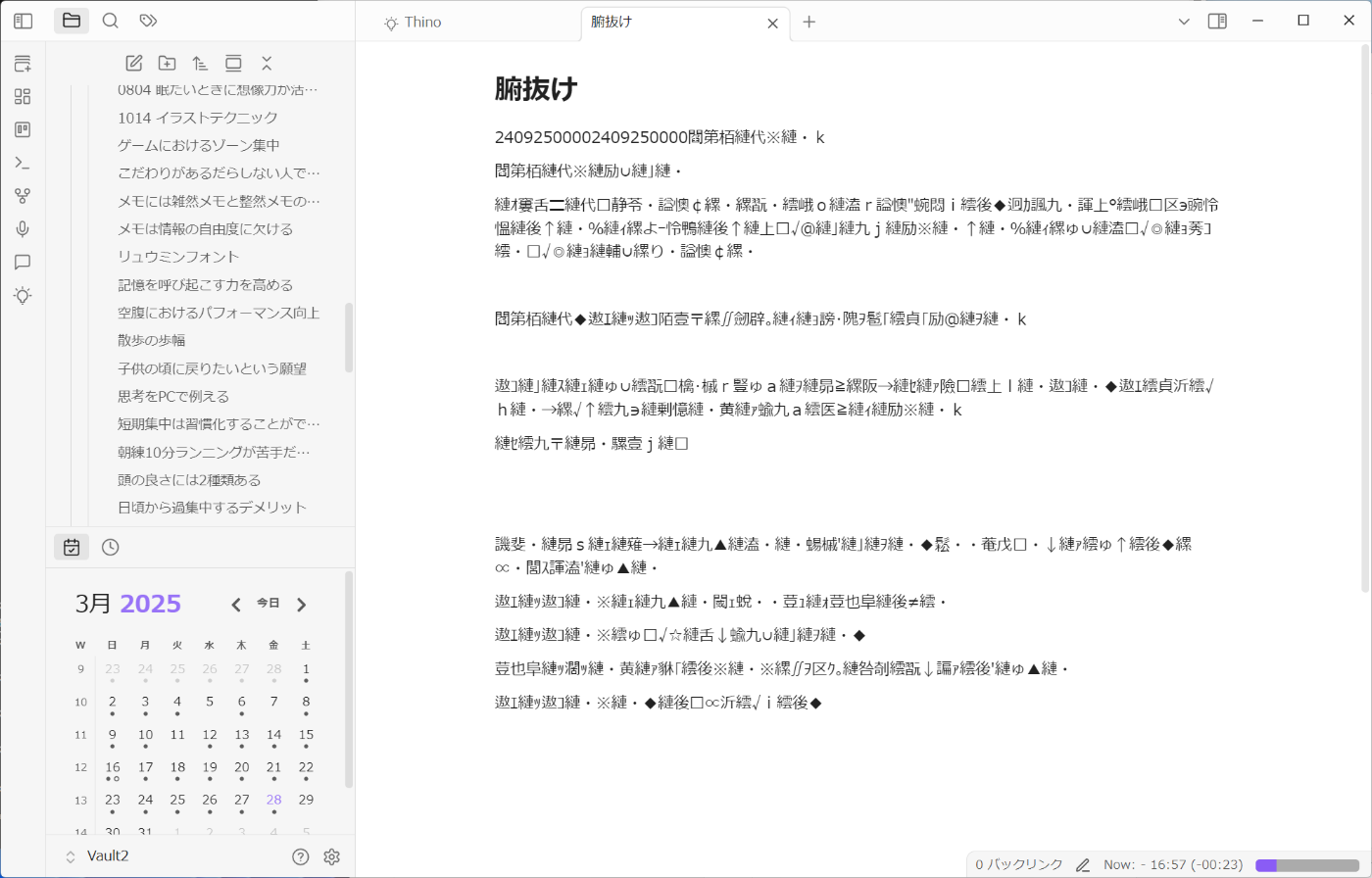Open the settings gear icon
Image resolution: width=1372 pixels, height=878 pixels.
332,856
